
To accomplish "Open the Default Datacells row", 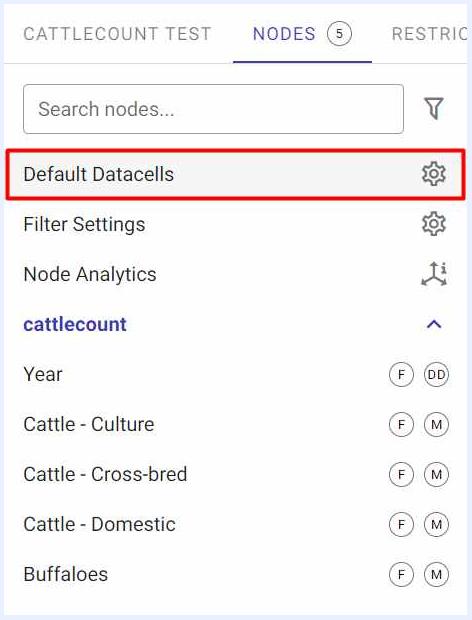I will pyautogui.click(x=236, y=174).
